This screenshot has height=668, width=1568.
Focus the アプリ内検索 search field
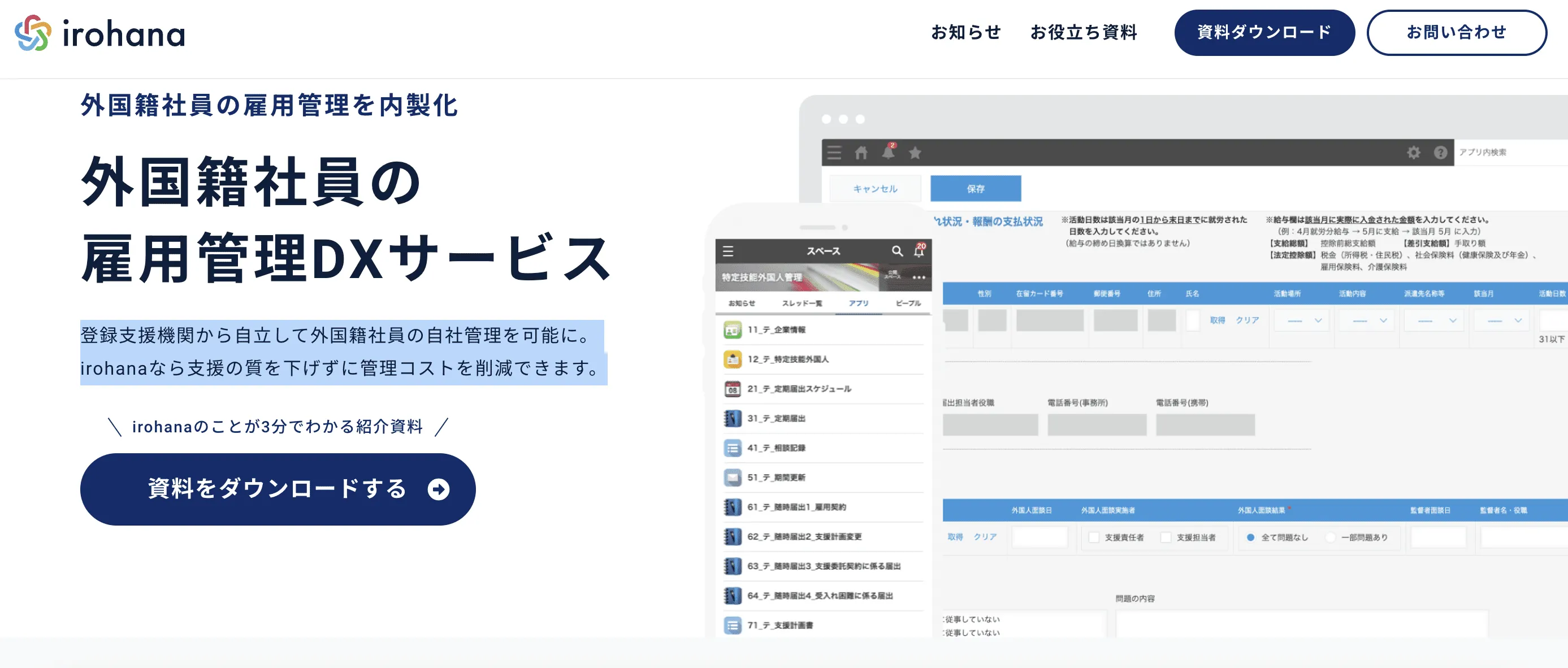pos(1511,152)
